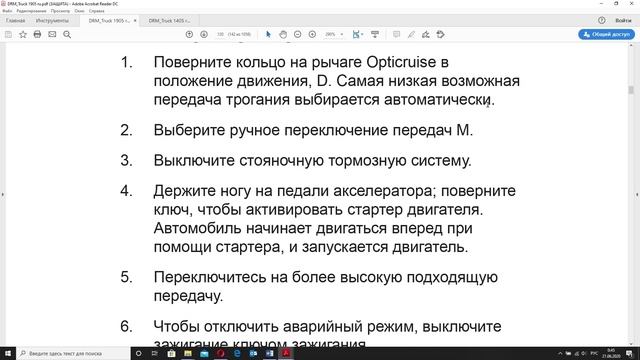The width and height of the screenshot is (640, 360).
Task: Open Task View on the taskbar
Action: tap(155, 353)
